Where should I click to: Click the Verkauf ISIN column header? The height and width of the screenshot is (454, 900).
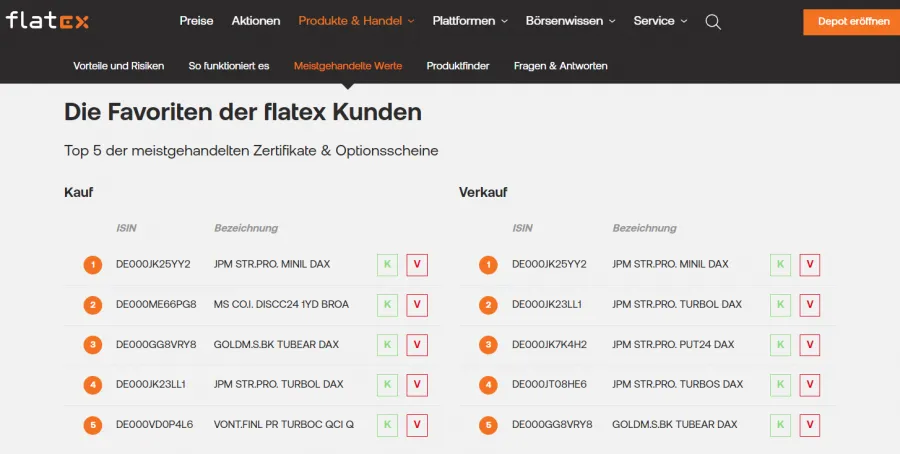522,228
